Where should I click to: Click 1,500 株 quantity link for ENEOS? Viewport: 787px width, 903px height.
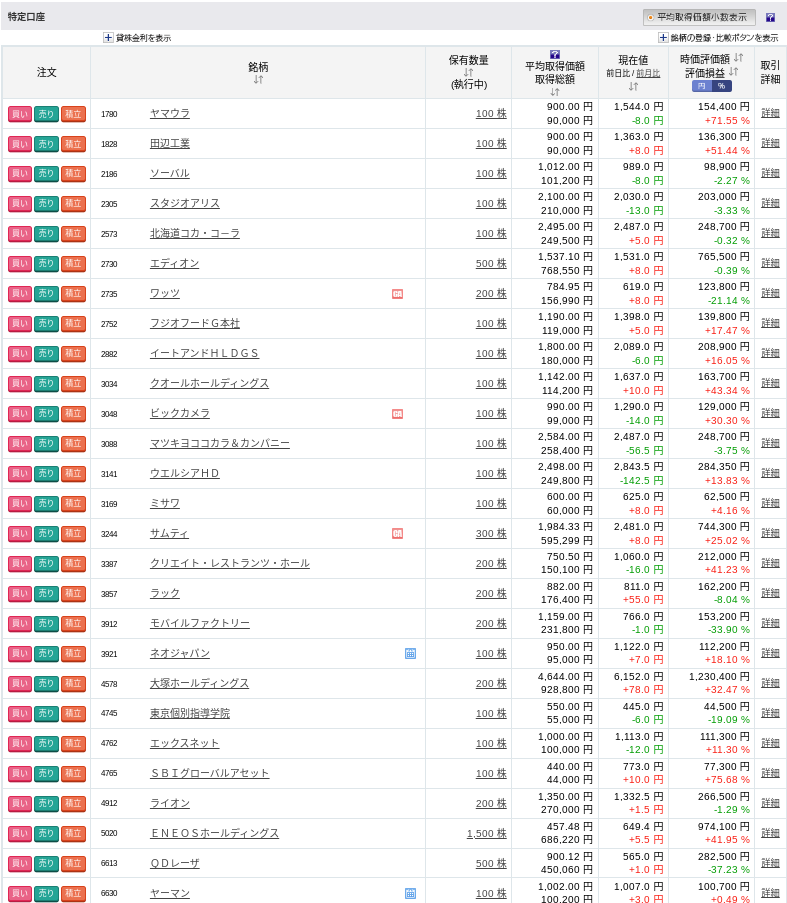(486, 833)
